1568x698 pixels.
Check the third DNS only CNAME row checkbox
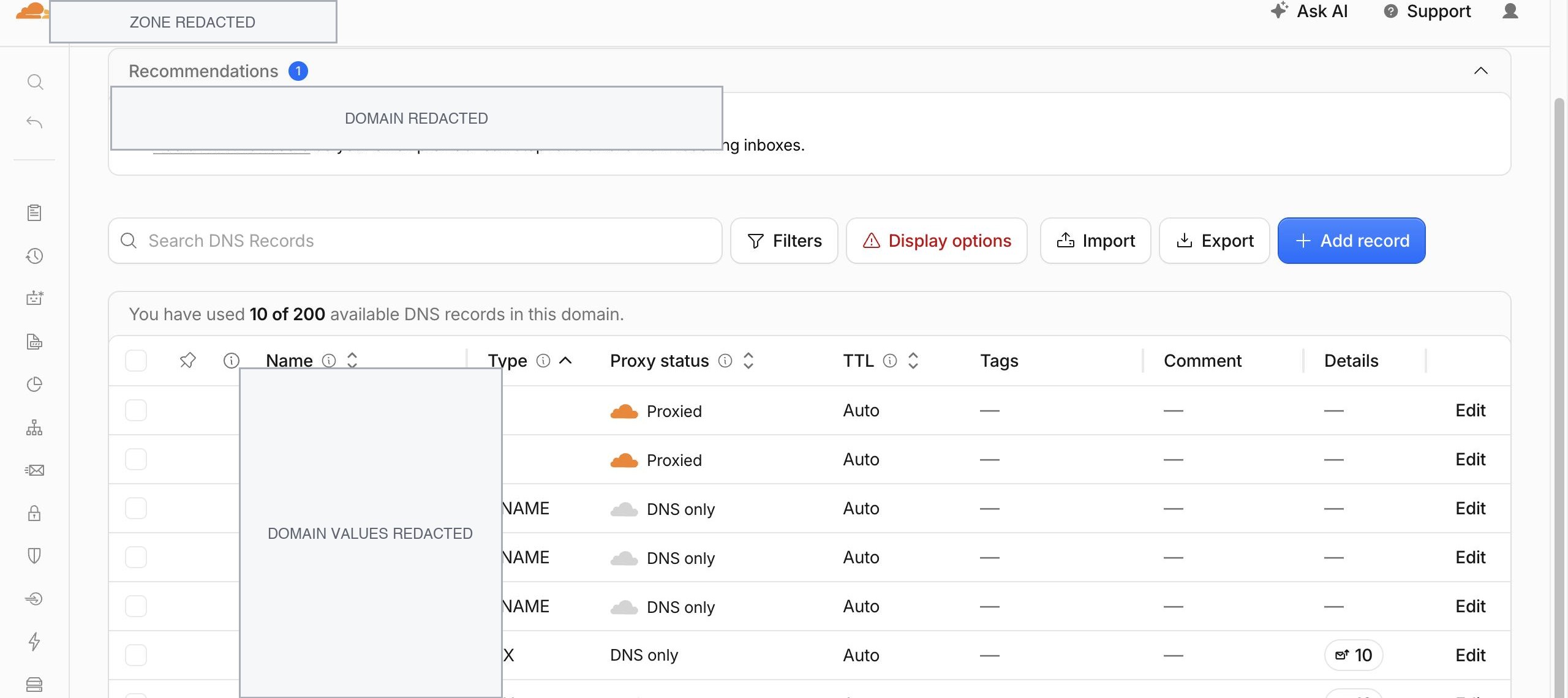[x=136, y=606]
